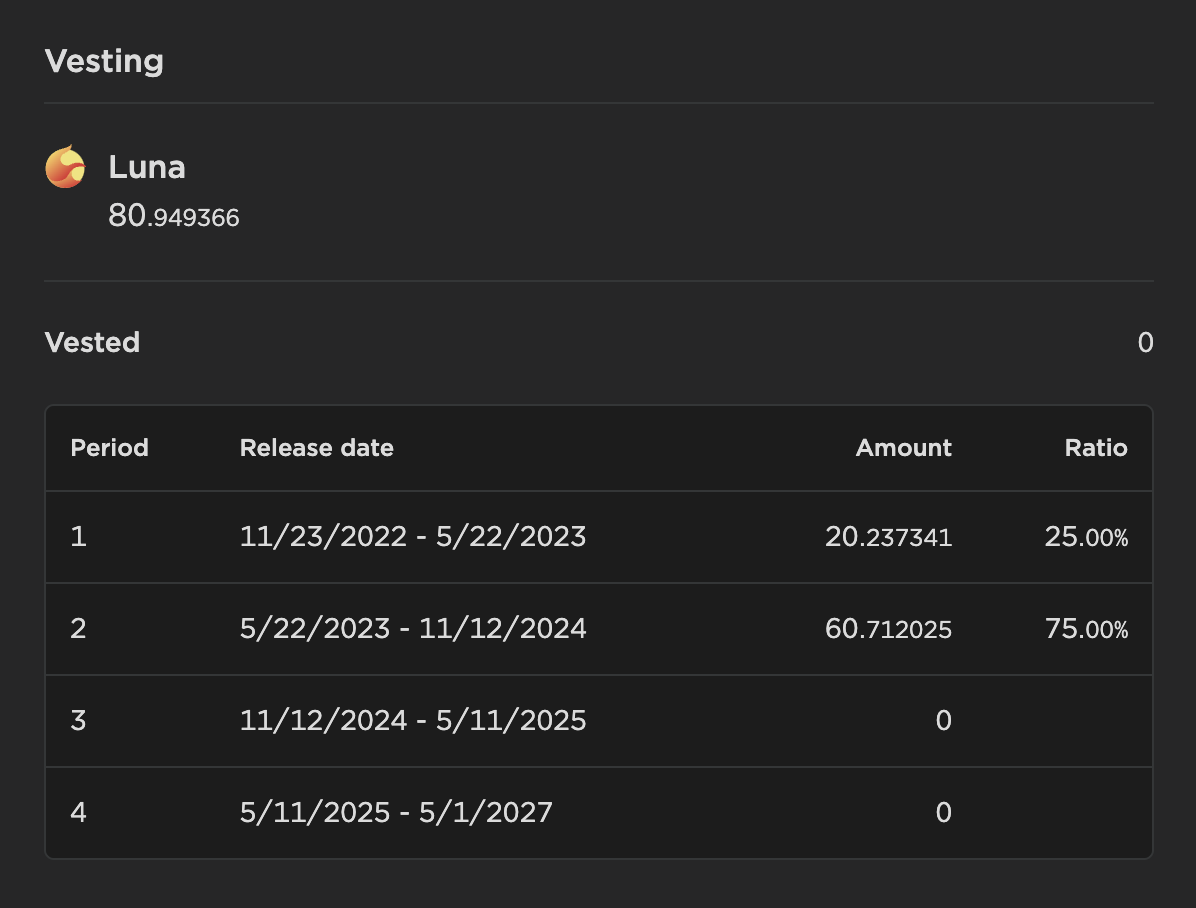Click the period 4 amount of 0

click(x=943, y=813)
